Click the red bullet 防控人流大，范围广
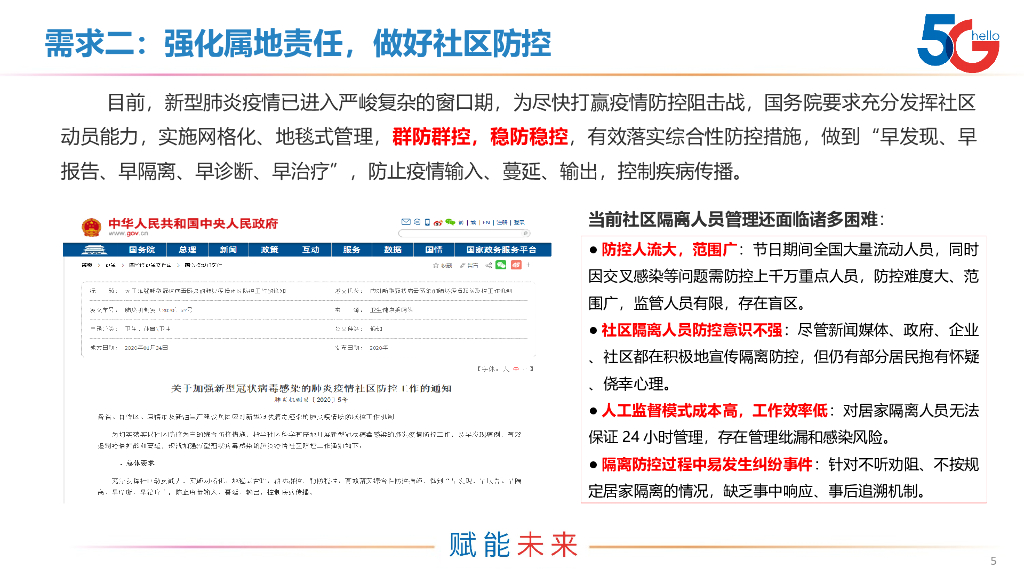 point(669,249)
